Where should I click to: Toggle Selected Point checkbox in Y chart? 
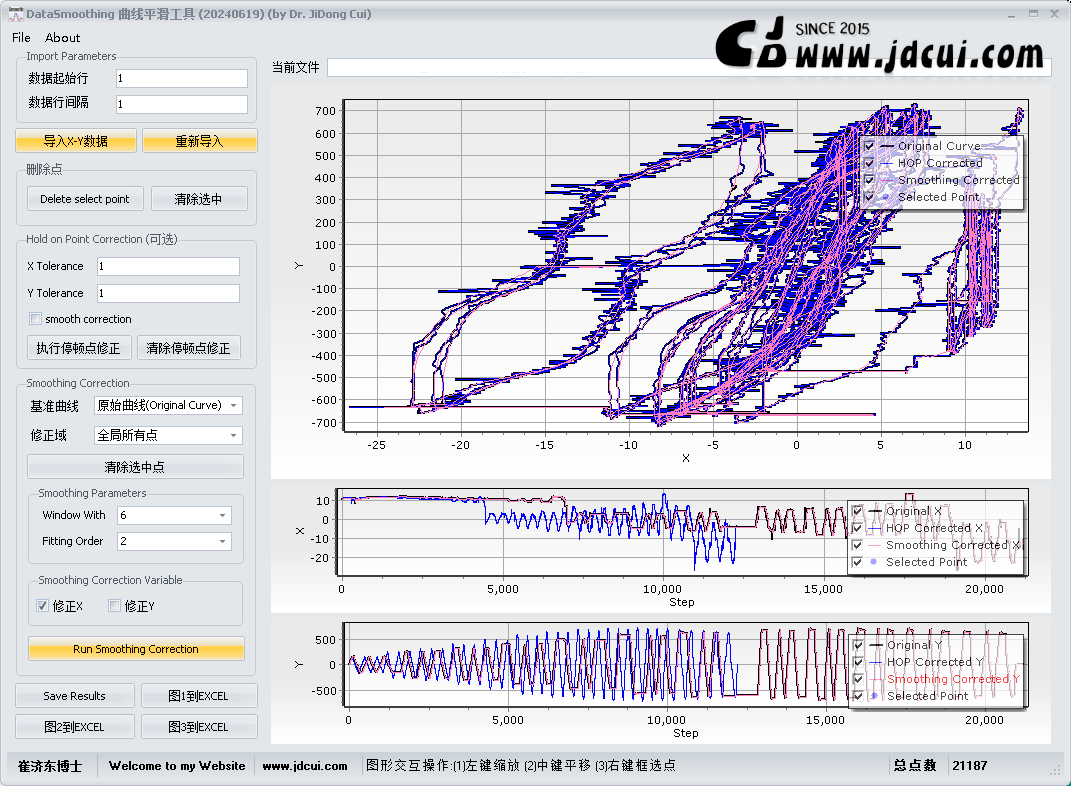pyautogui.click(x=859, y=697)
